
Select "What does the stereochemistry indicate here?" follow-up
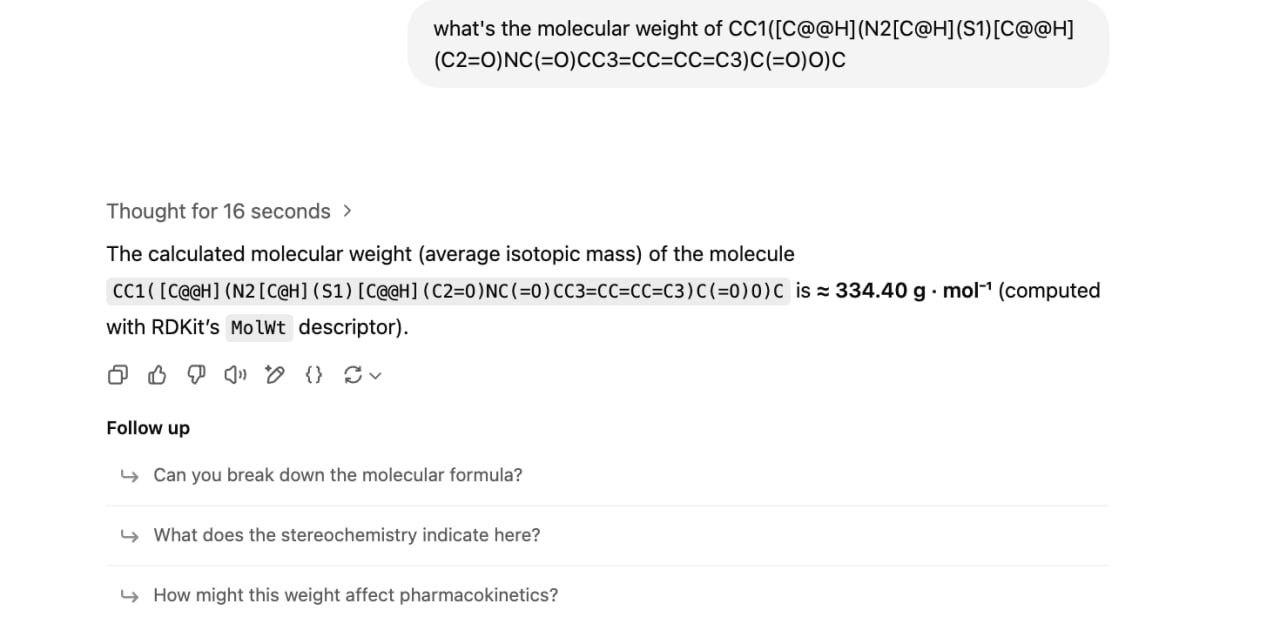[x=346, y=535]
